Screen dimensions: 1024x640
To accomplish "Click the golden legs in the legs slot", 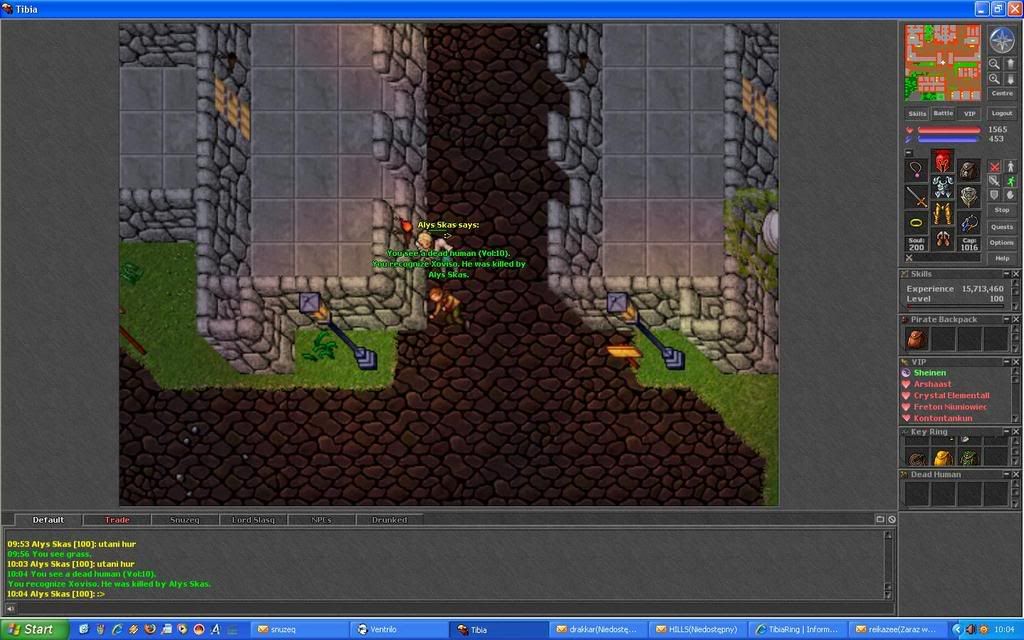I will (942, 213).
